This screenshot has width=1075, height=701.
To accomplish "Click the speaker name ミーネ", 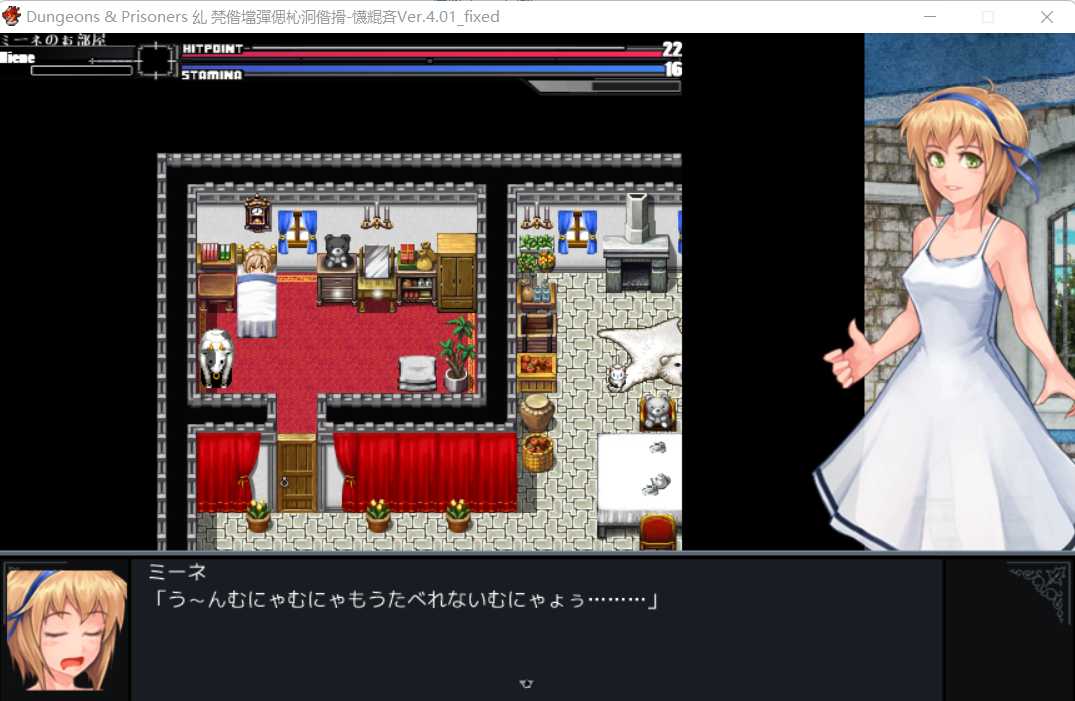I will (x=177, y=571).
